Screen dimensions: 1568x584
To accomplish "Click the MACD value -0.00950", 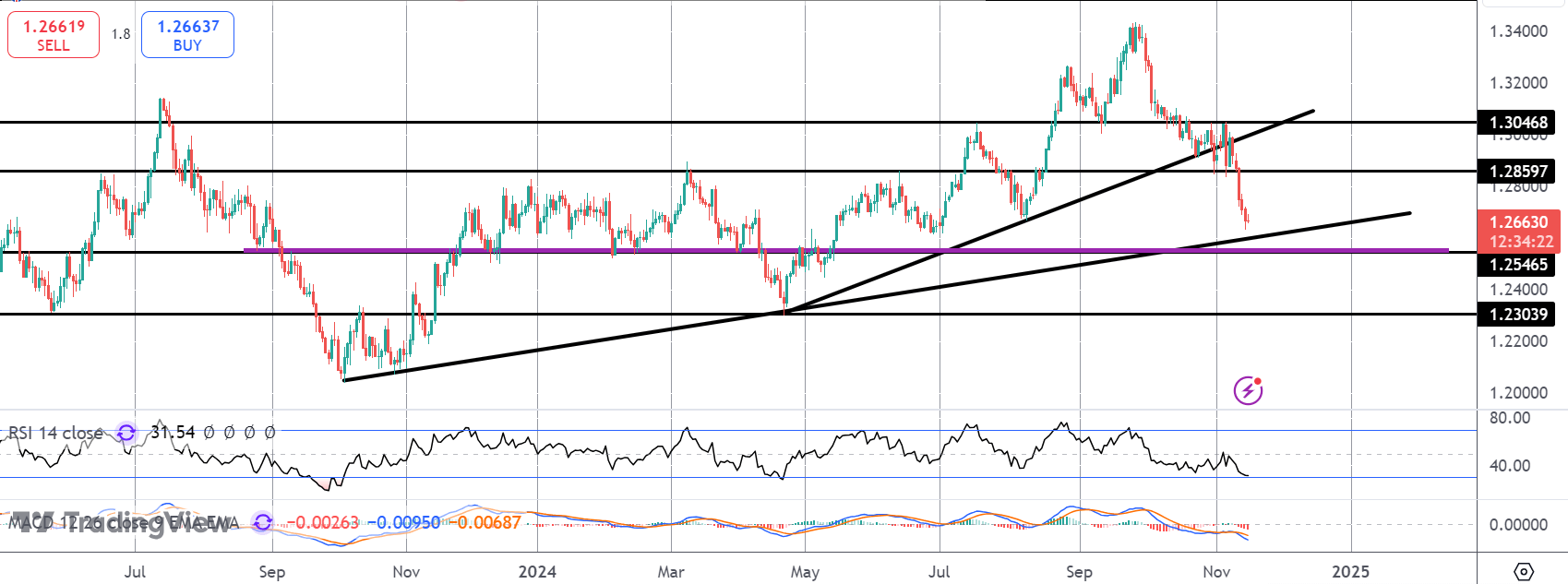I will pos(404,523).
